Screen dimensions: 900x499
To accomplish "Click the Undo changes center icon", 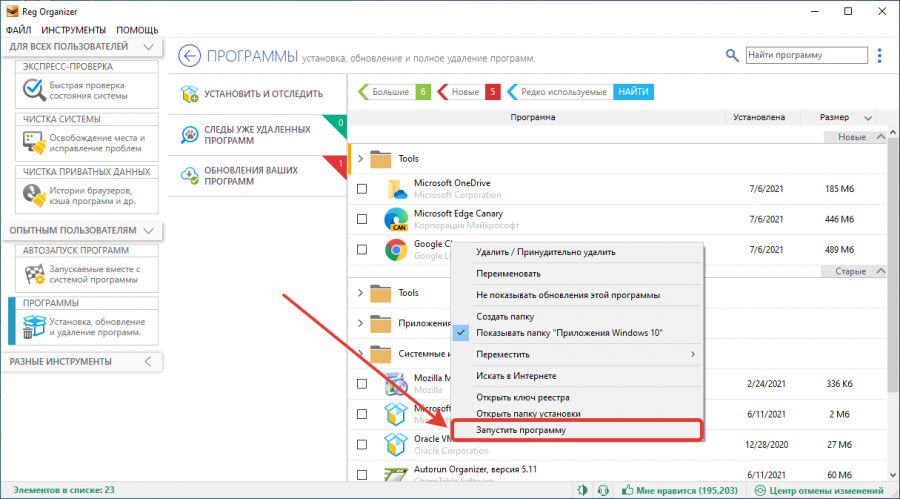I will pyautogui.click(x=760, y=490).
